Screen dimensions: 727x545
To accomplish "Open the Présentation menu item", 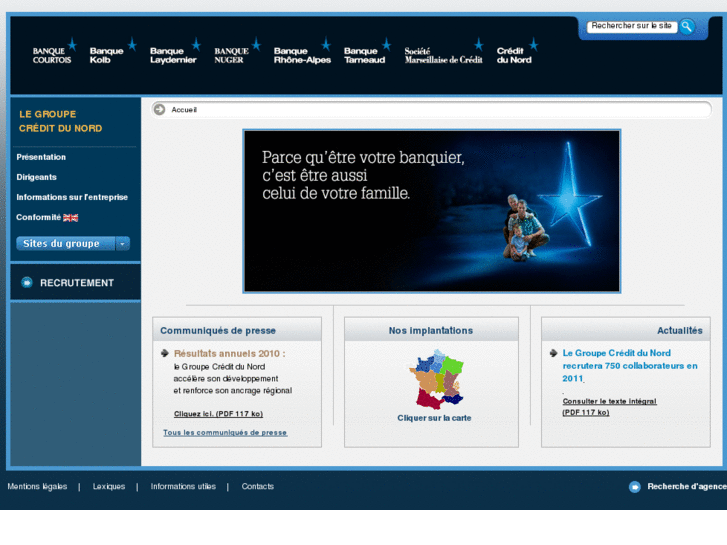I will [x=41, y=157].
